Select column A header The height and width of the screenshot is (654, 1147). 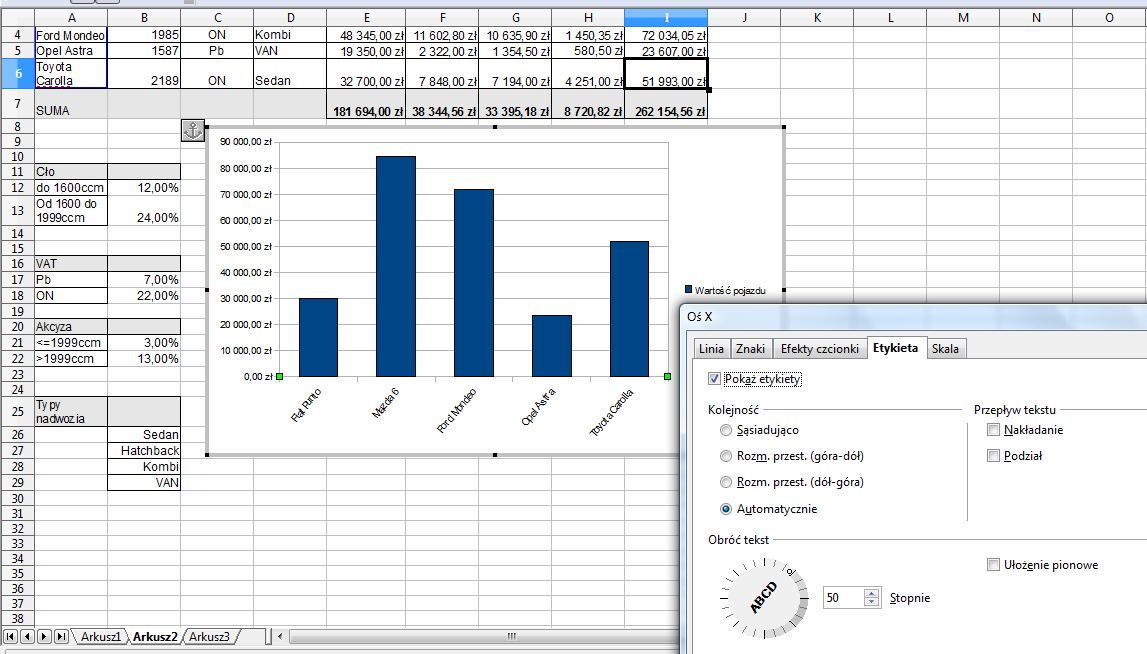click(x=71, y=18)
